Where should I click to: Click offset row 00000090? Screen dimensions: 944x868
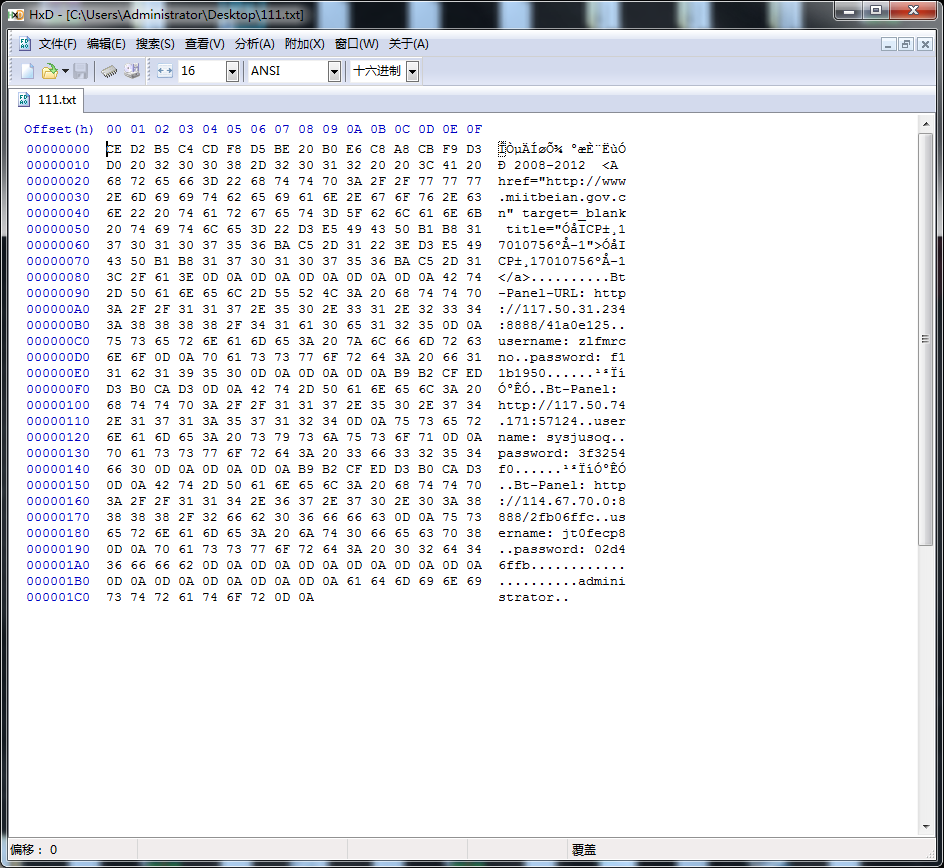click(x=58, y=293)
